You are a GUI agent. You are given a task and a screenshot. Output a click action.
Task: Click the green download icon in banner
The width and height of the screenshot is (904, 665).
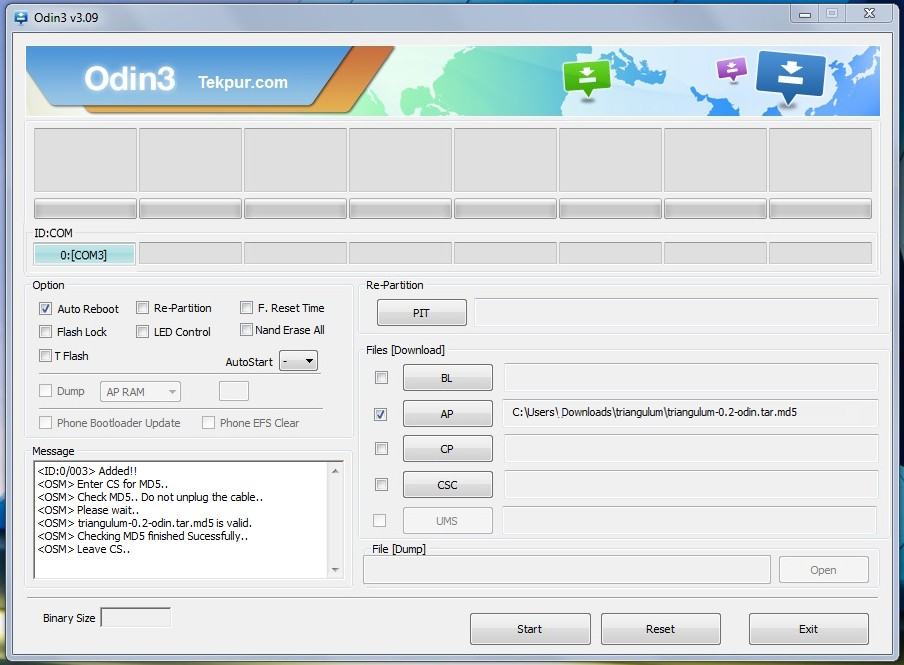(x=586, y=78)
